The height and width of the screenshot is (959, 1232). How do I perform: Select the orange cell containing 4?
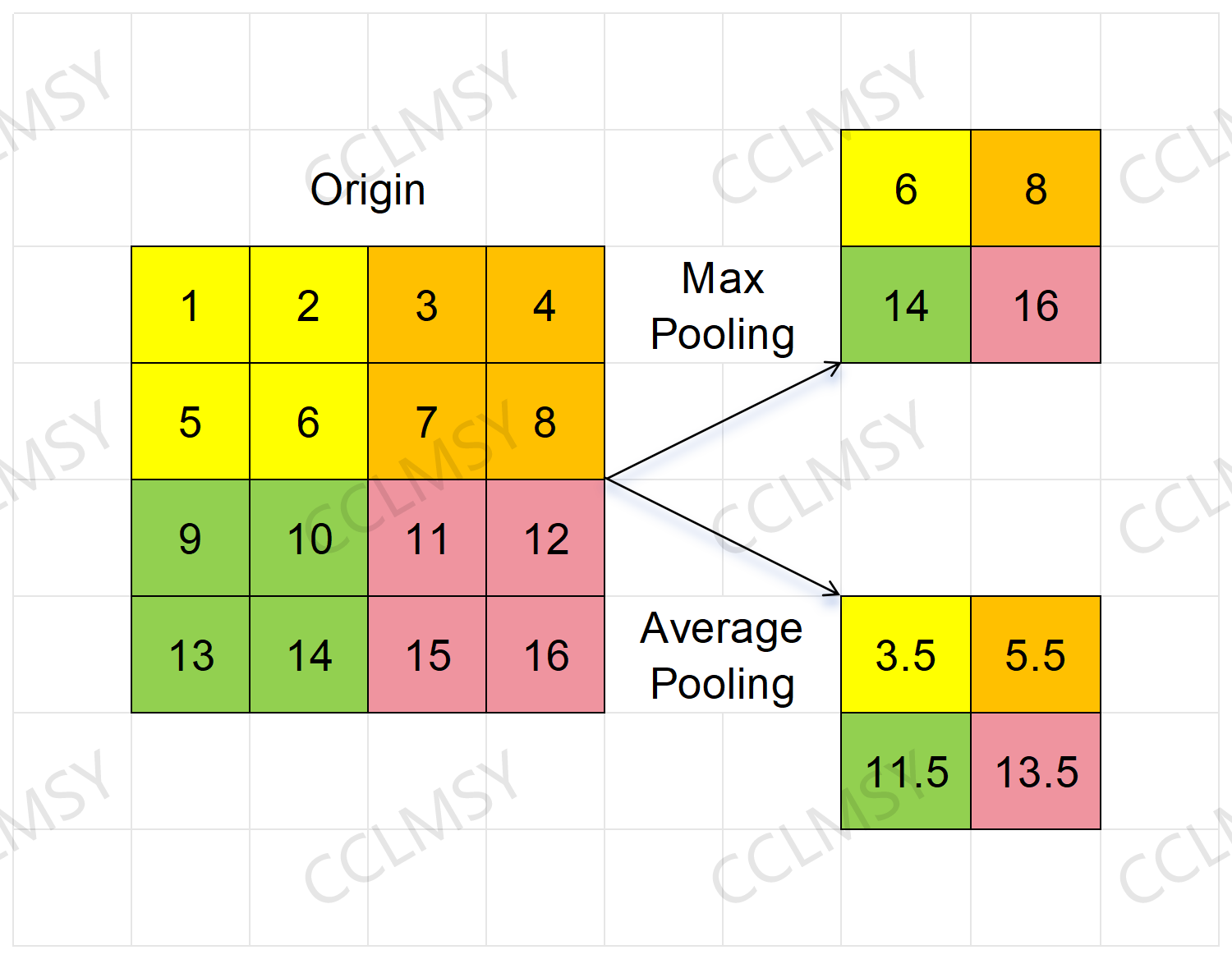[x=545, y=305]
